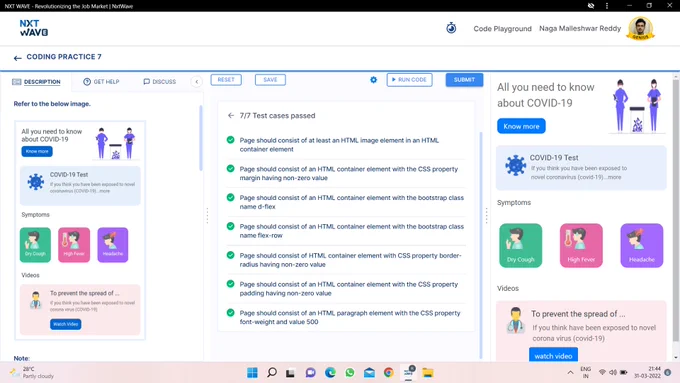Image resolution: width=680 pixels, height=383 pixels.
Task: Click '7/7 Test cases passed' text
Action: (278, 116)
